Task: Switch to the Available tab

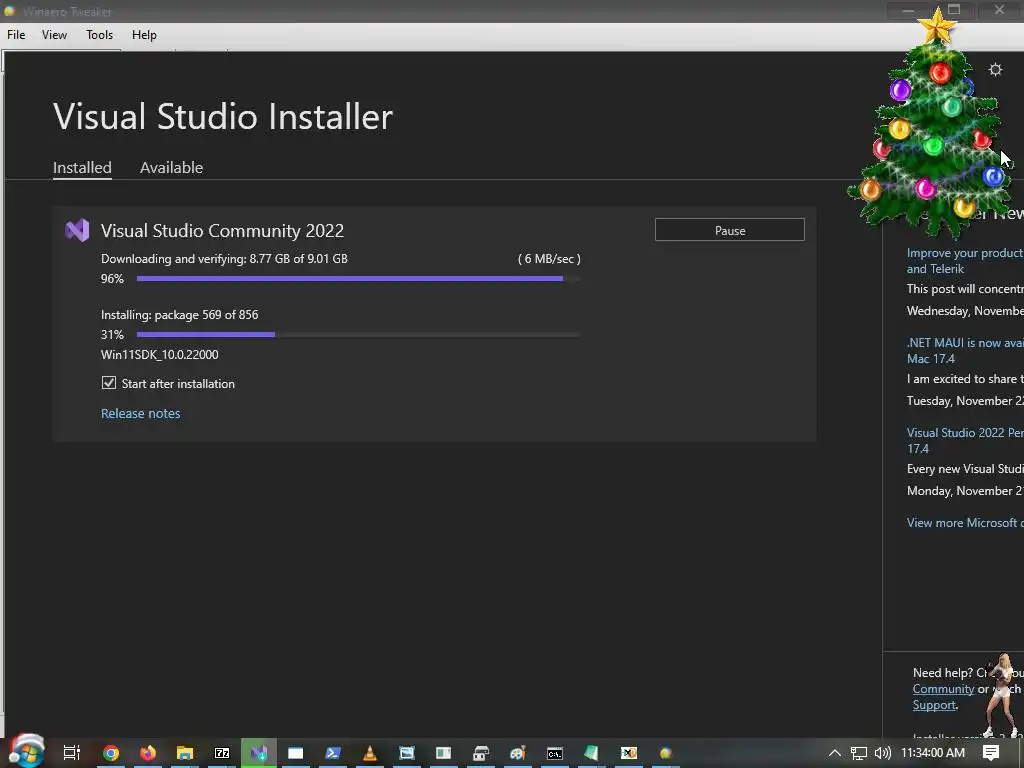Action: click(171, 168)
